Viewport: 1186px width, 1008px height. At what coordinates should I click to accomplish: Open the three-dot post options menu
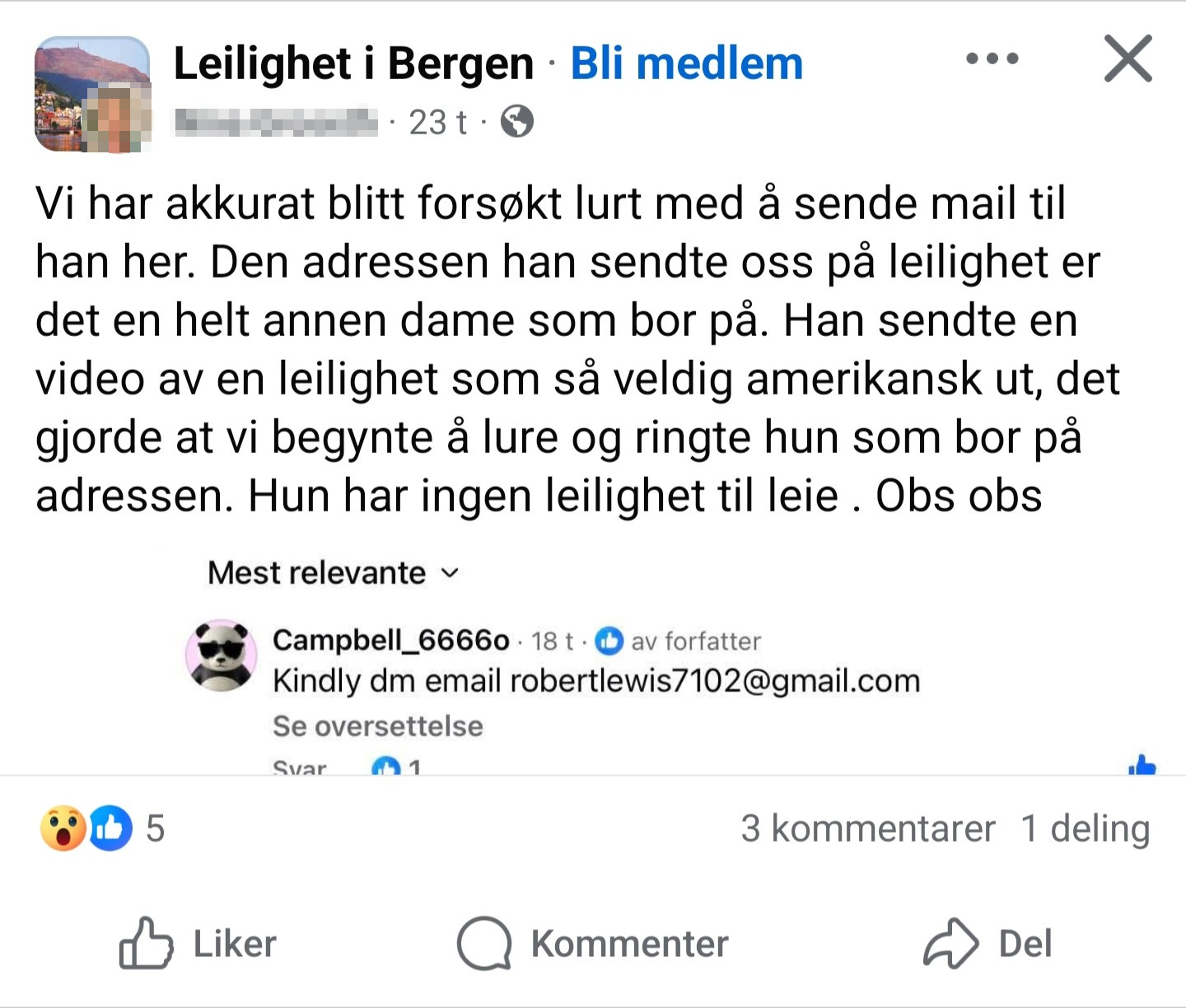(x=992, y=58)
